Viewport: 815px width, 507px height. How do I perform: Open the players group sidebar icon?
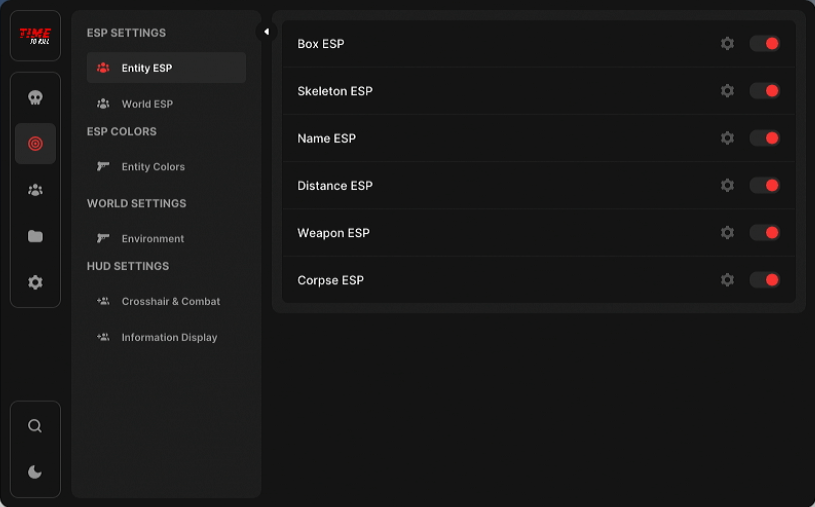click(x=35, y=190)
